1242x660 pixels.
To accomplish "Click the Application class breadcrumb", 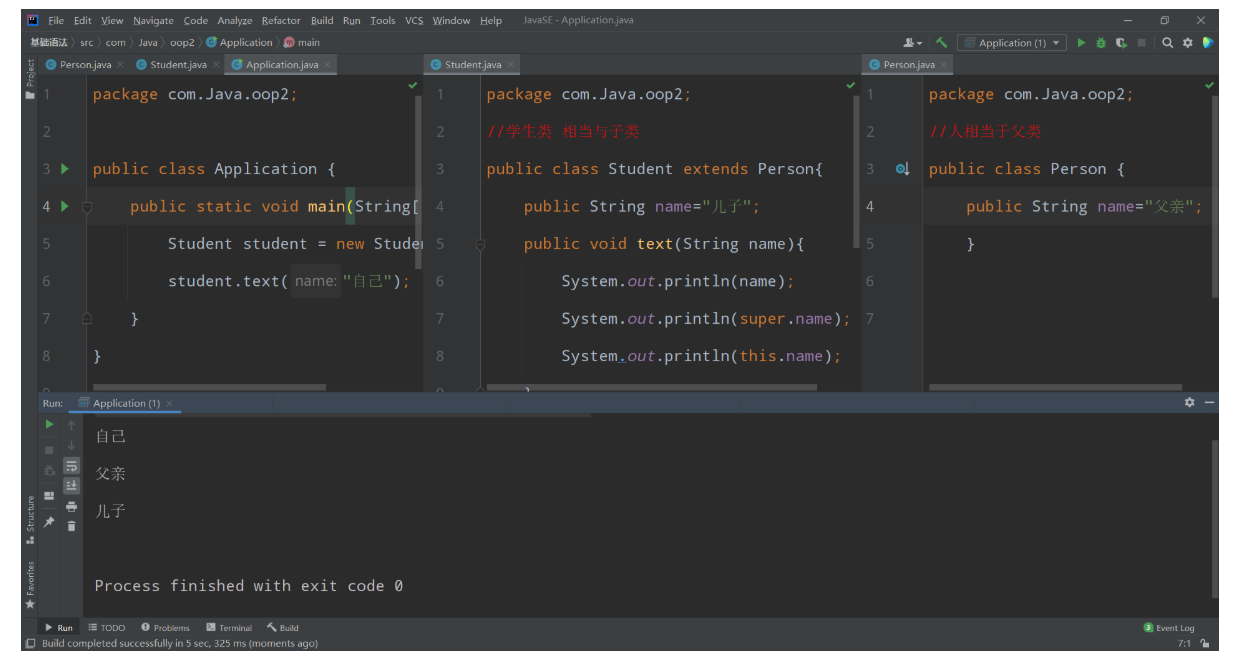I will 240,43.
